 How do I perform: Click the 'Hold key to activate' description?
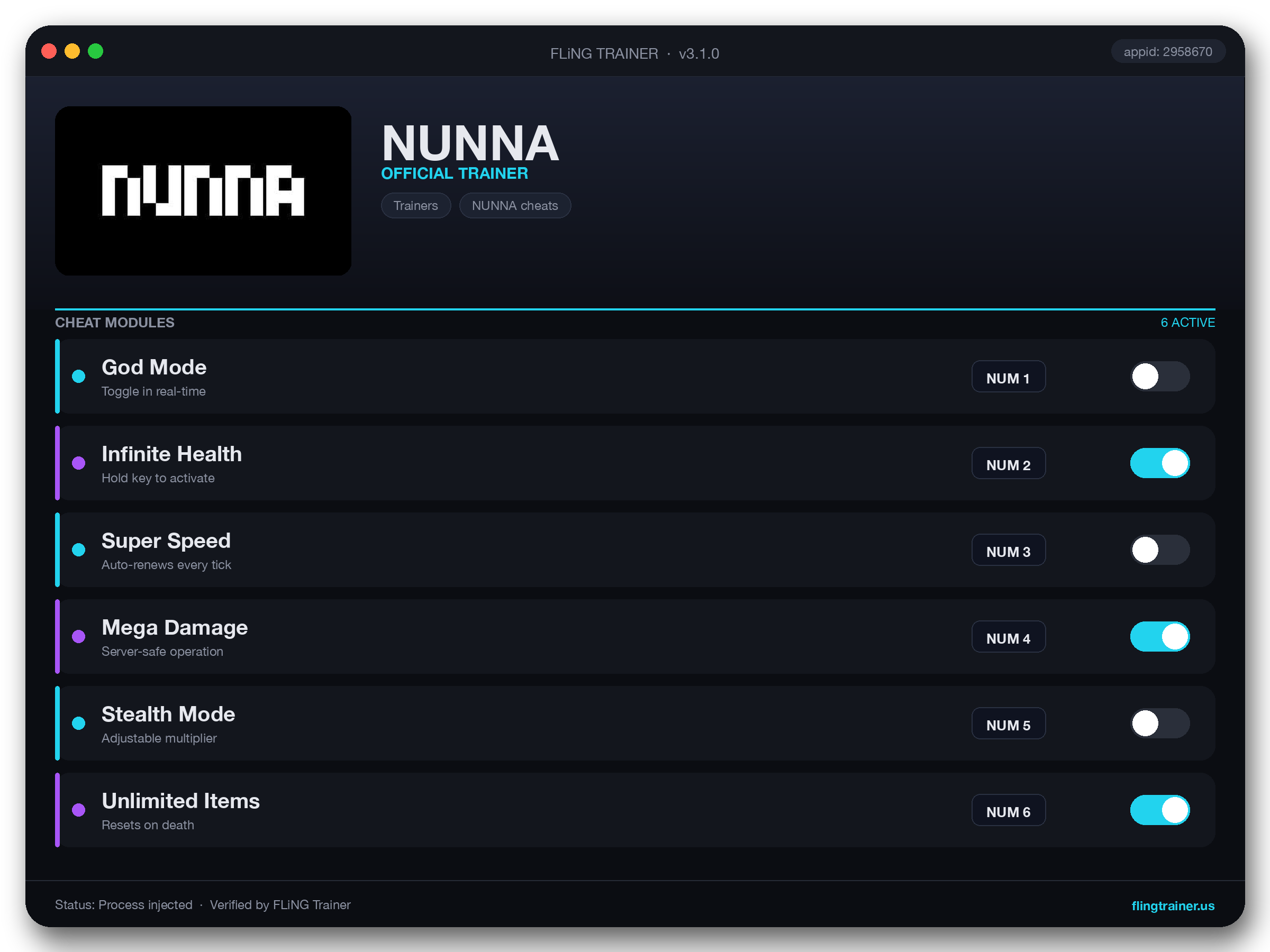pos(158,478)
